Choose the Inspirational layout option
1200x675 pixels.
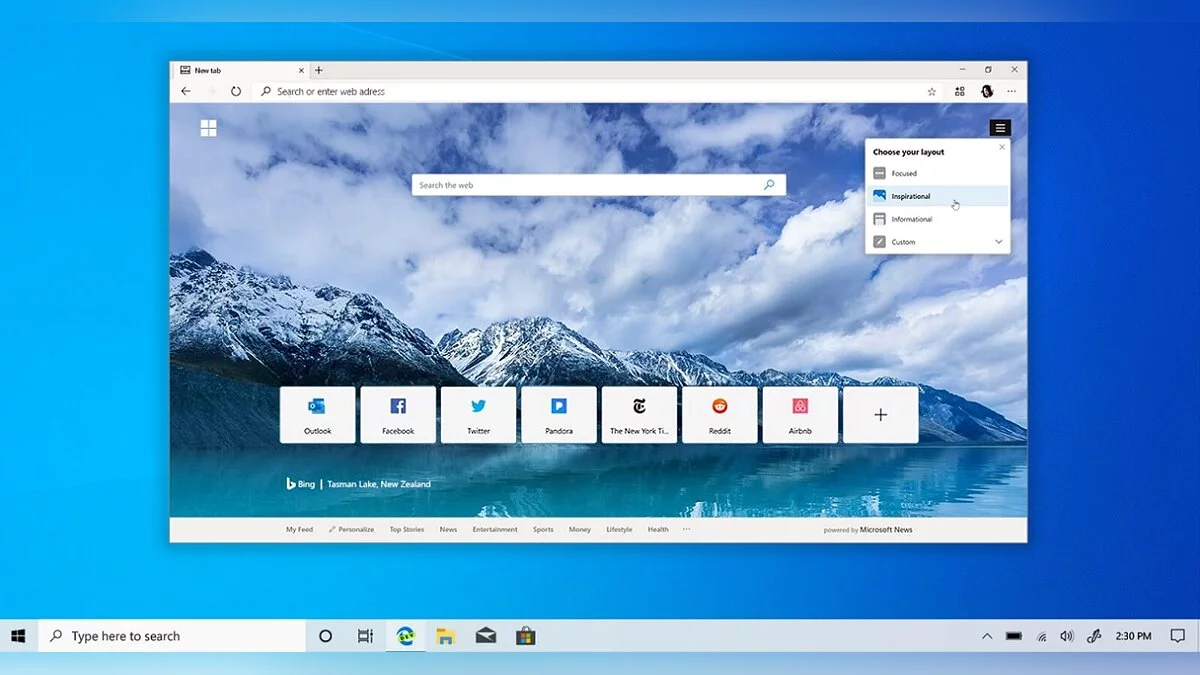910,197
